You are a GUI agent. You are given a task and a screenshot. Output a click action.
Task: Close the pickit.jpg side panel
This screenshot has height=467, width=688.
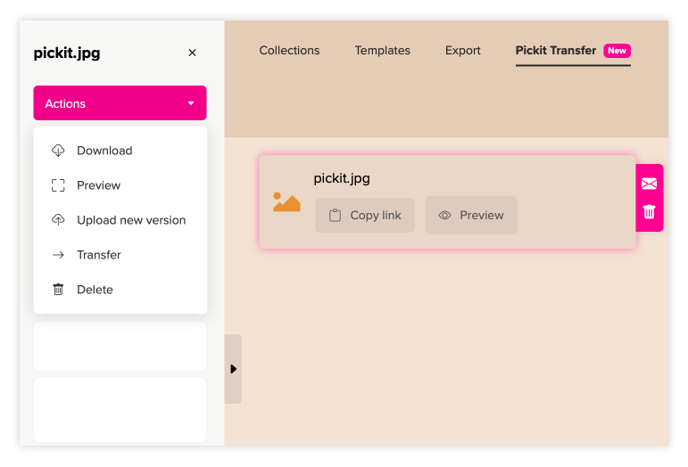pyautogui.click(x=192, y=53)
